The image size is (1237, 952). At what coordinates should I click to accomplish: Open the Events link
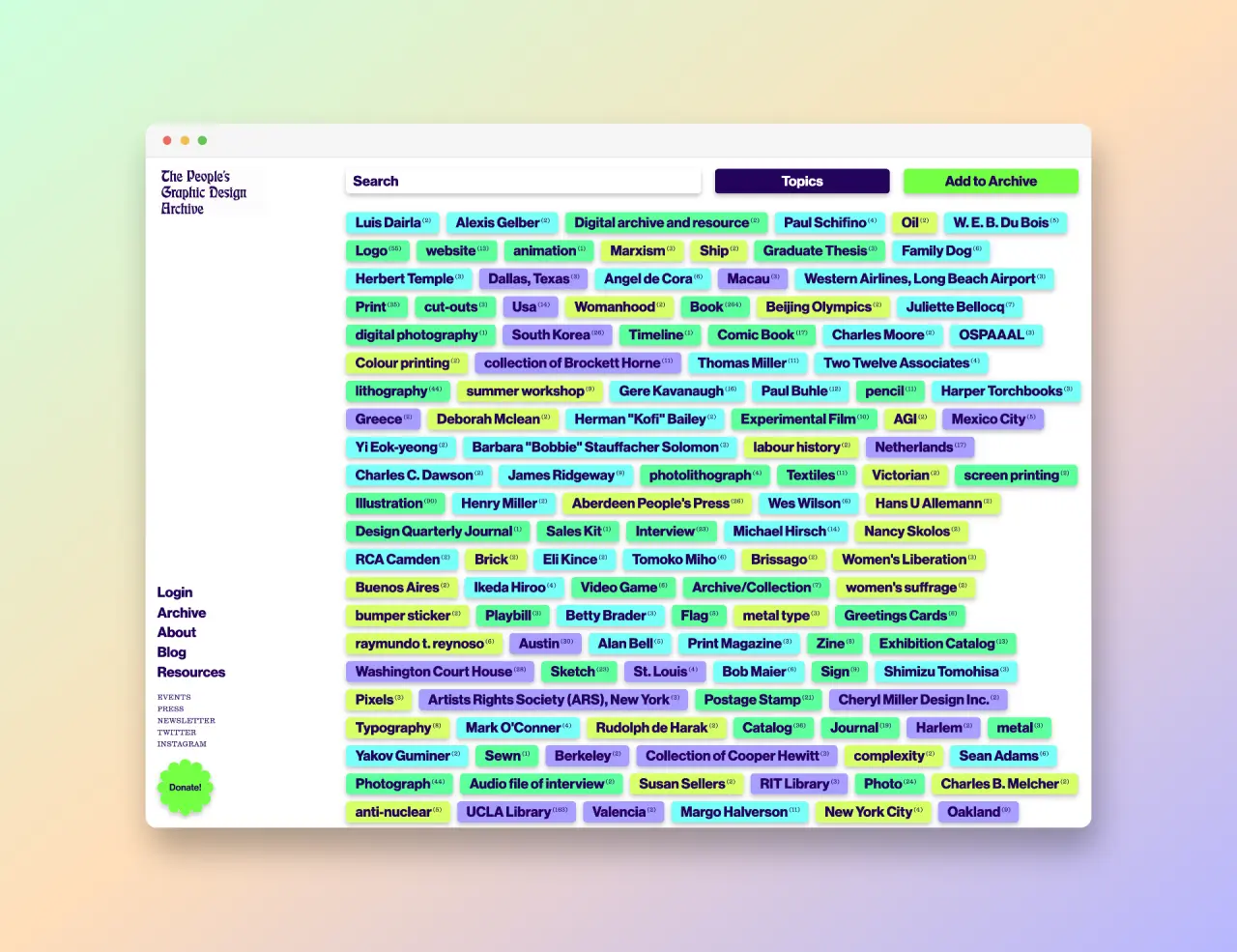pos(174,697)
